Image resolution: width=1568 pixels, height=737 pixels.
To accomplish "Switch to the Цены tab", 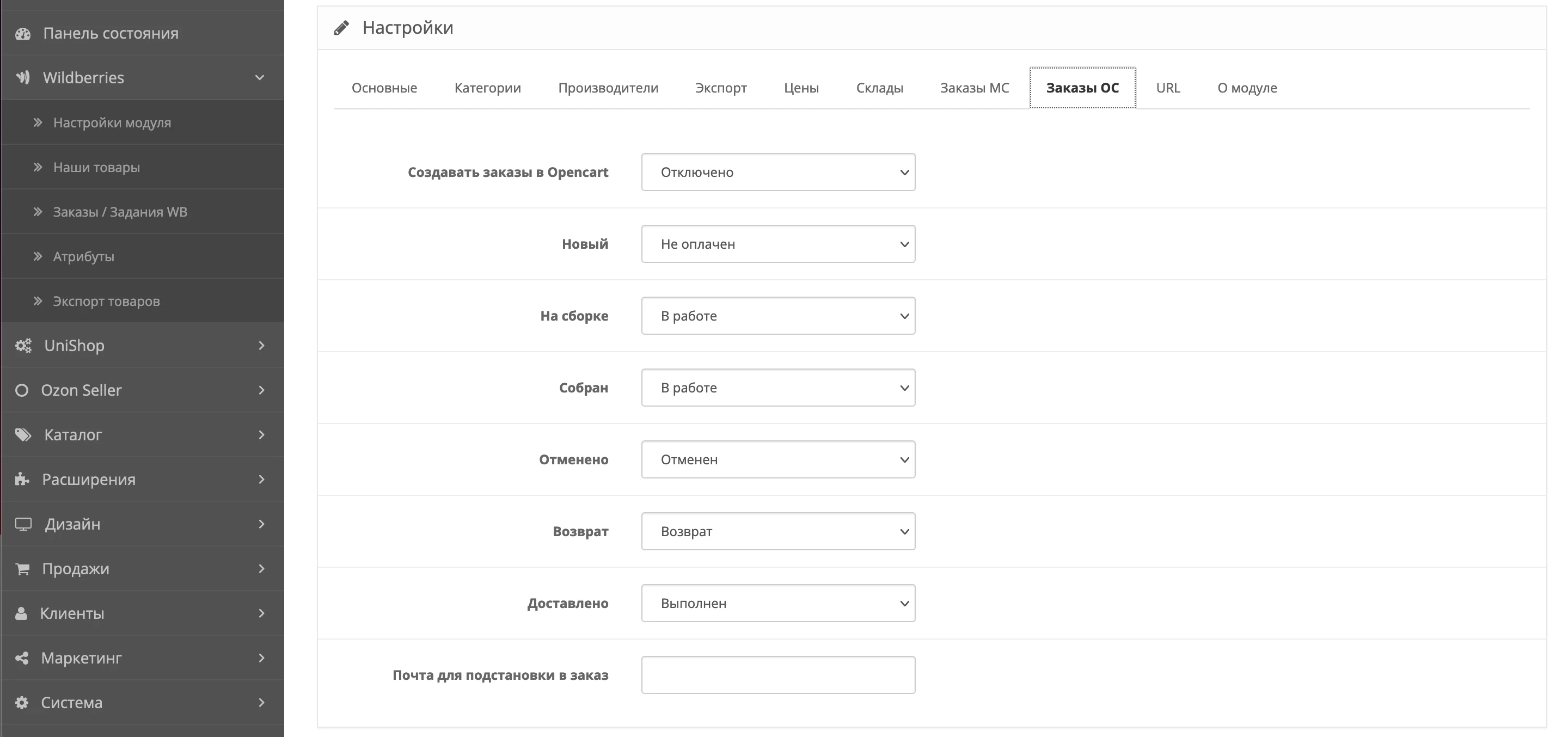I will 801,88.
